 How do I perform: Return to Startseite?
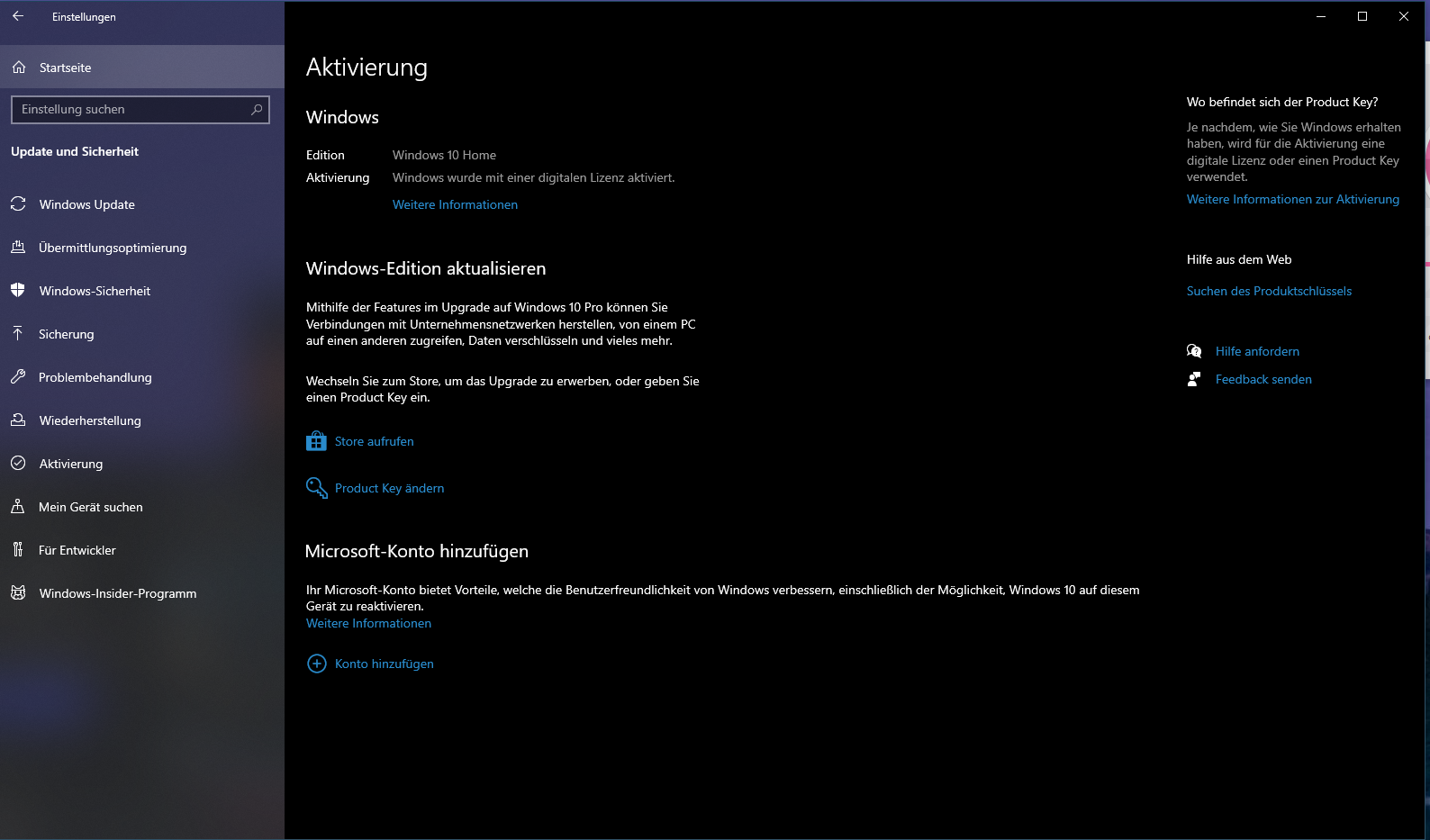[142, 68]
